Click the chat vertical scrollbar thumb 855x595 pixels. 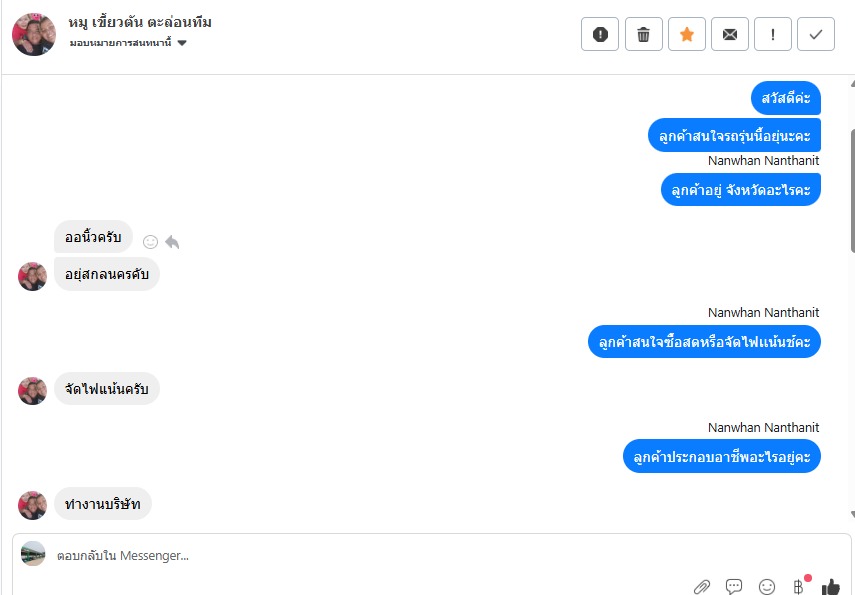(x=852, y=191)
